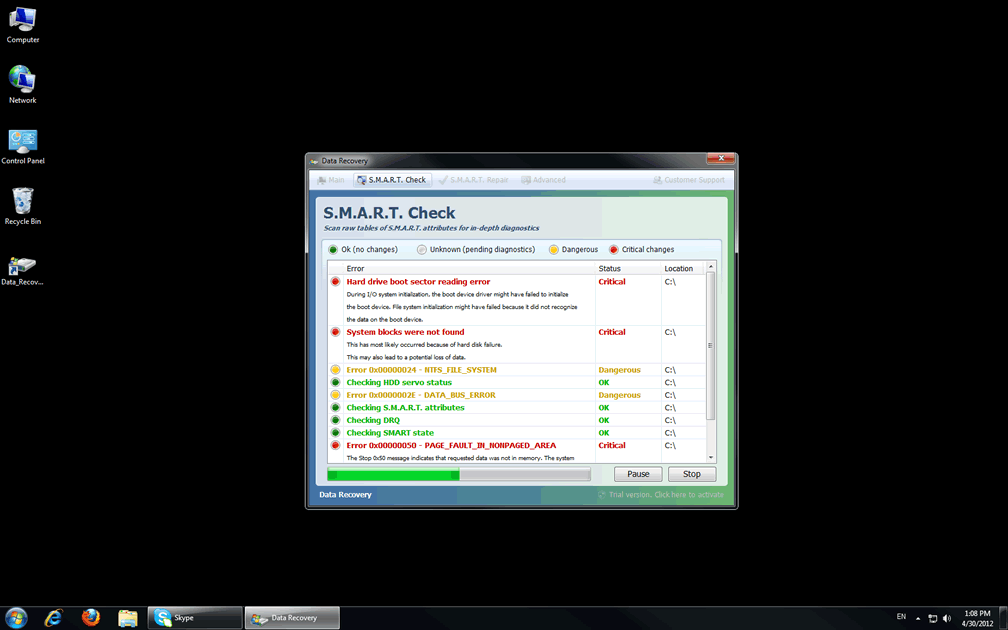
Task: Show hidden system tray icons arrow
Action: pyautogui.click(x=918, y=618)
